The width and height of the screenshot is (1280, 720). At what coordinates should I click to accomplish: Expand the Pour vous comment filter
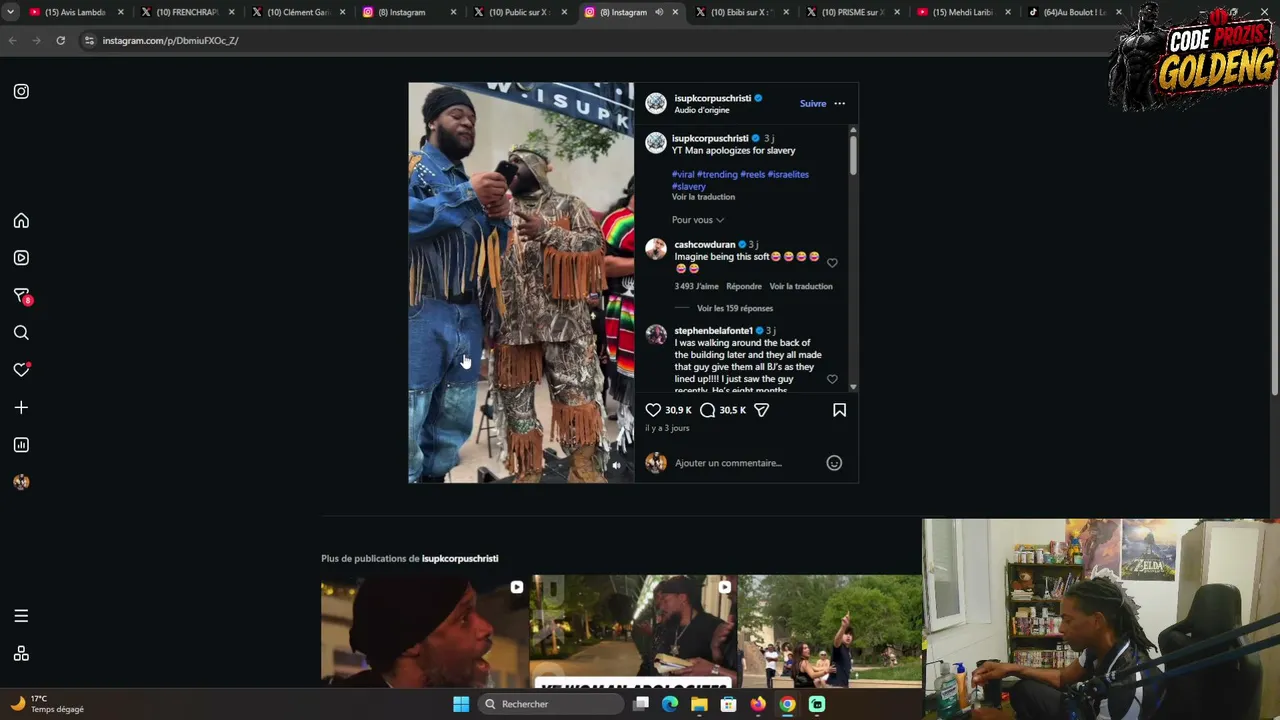pos(698,220)
